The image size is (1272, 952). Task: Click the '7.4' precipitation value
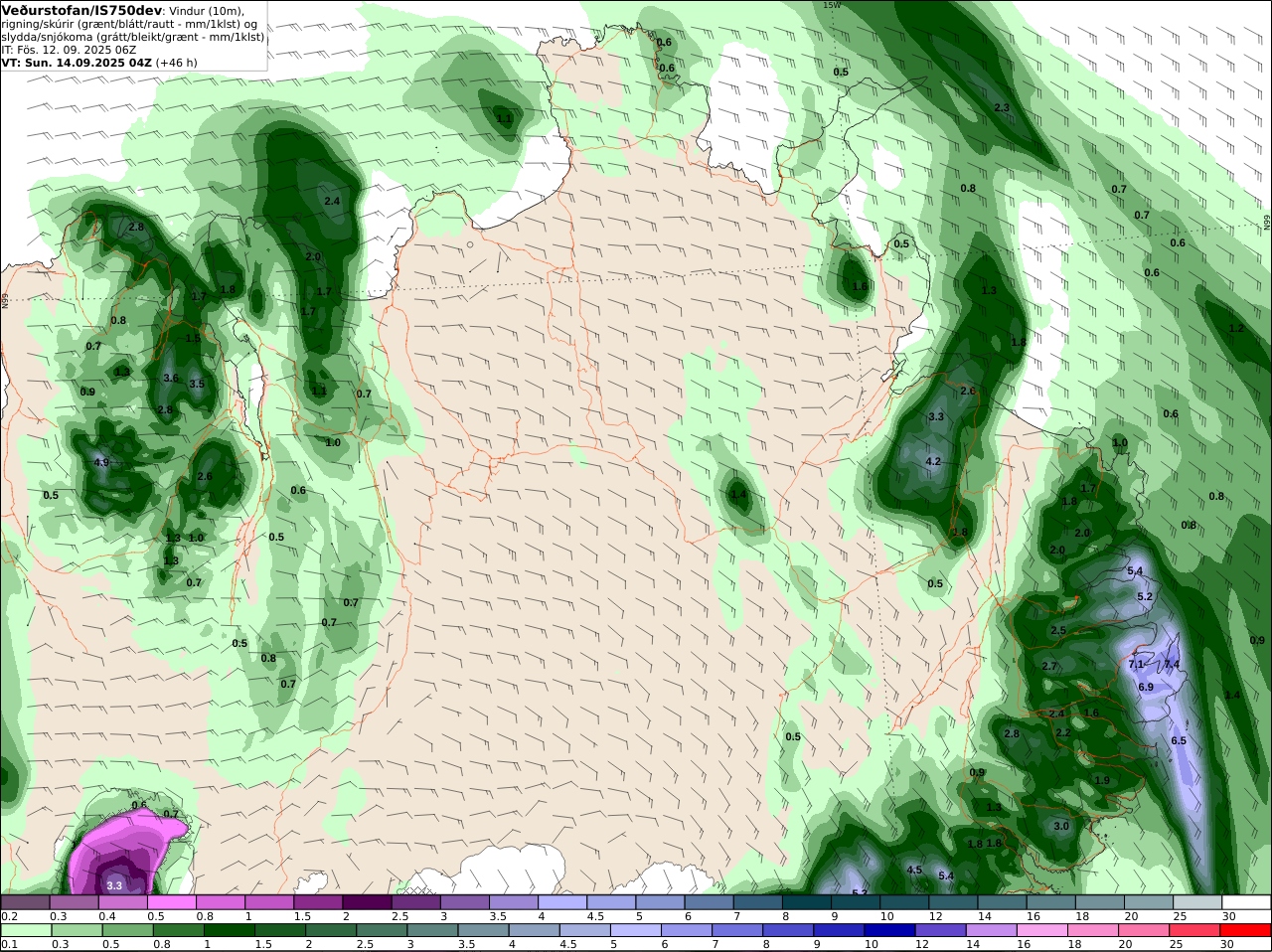(1172, 664)
